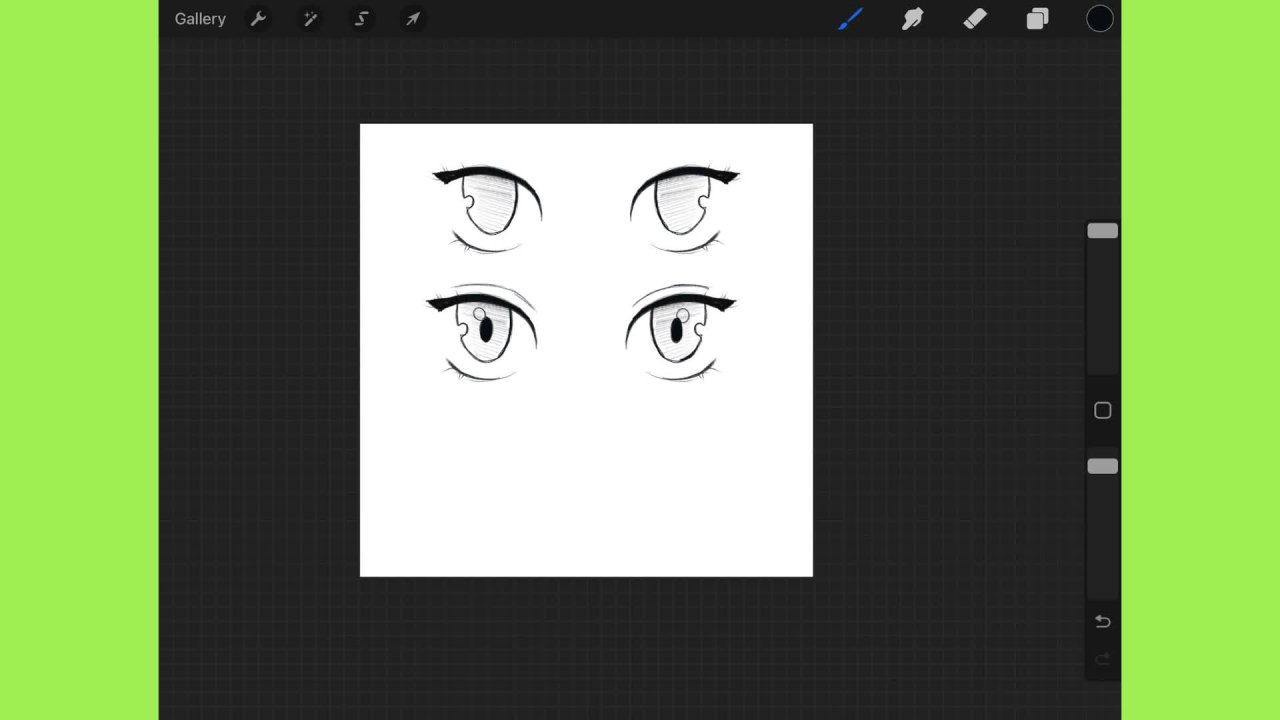Undo the last stroke

tap(1102, 622)
